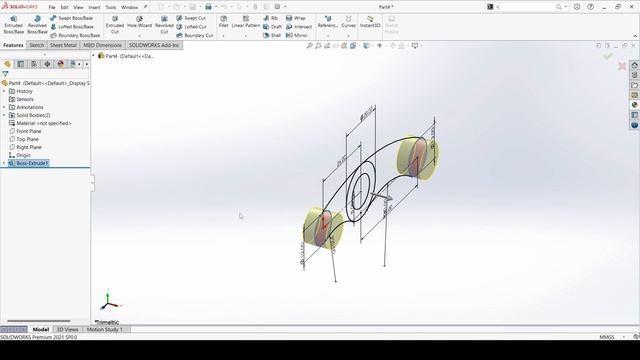Viewport: 640px width, 360px height.
Task: Select the Wrap tool
Action: click(296, 18)
